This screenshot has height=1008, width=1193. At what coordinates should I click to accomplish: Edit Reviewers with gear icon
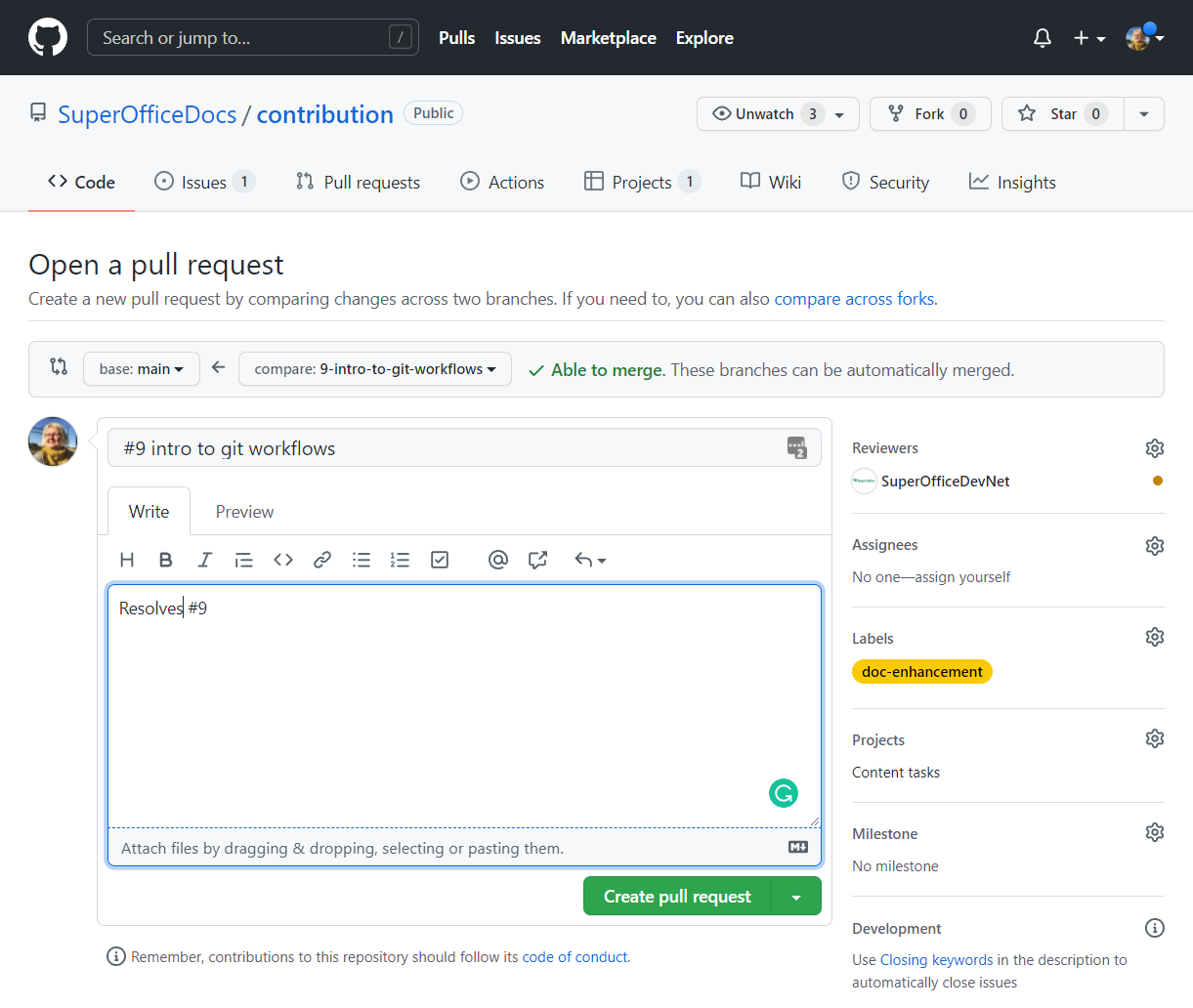point(1155,448)
